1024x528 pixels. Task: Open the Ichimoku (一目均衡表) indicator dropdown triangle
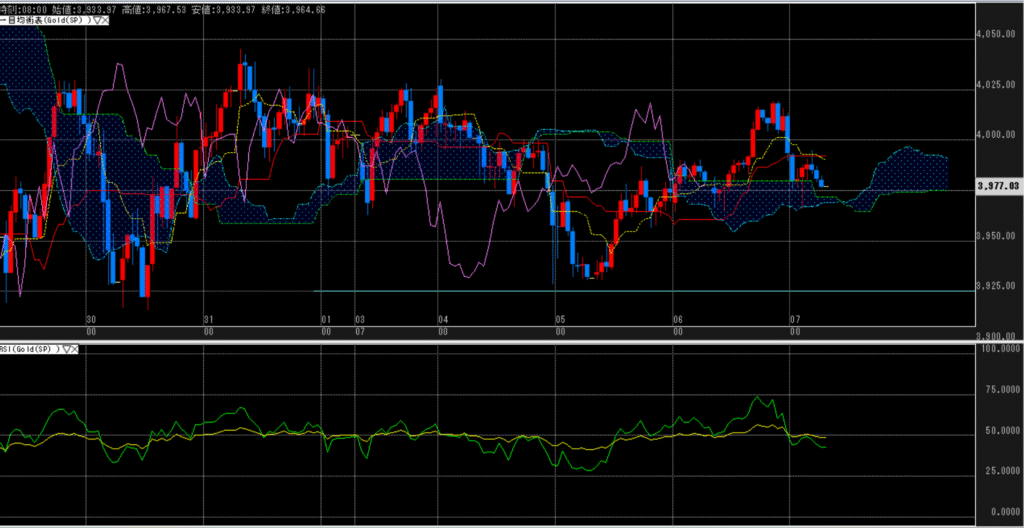[x=98, y=20]
